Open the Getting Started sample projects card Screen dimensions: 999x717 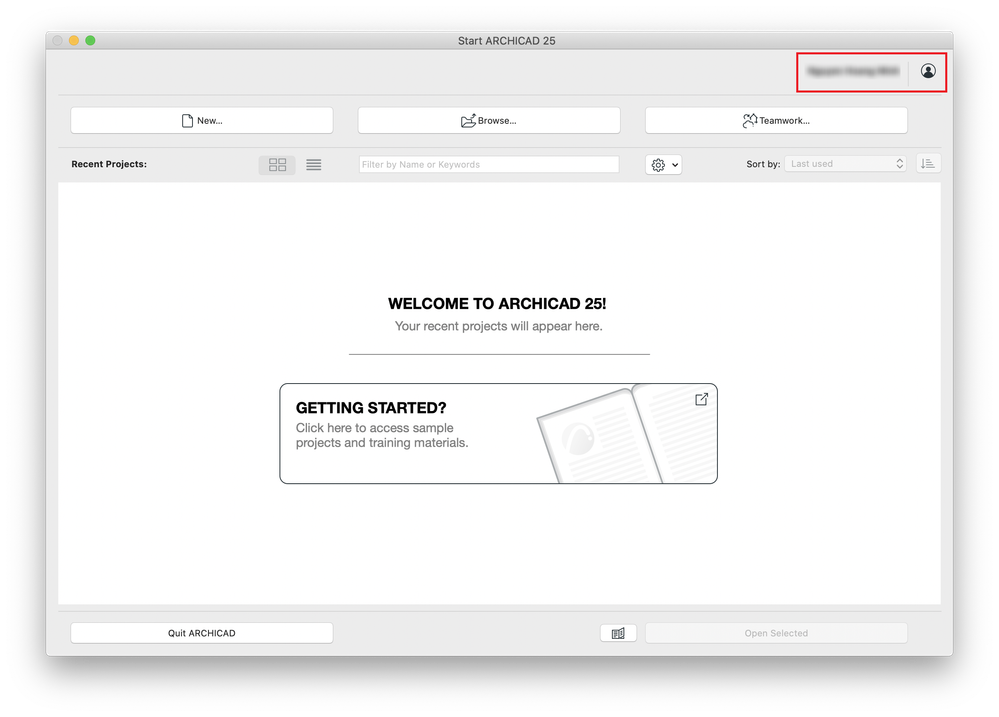click(498, 433)
